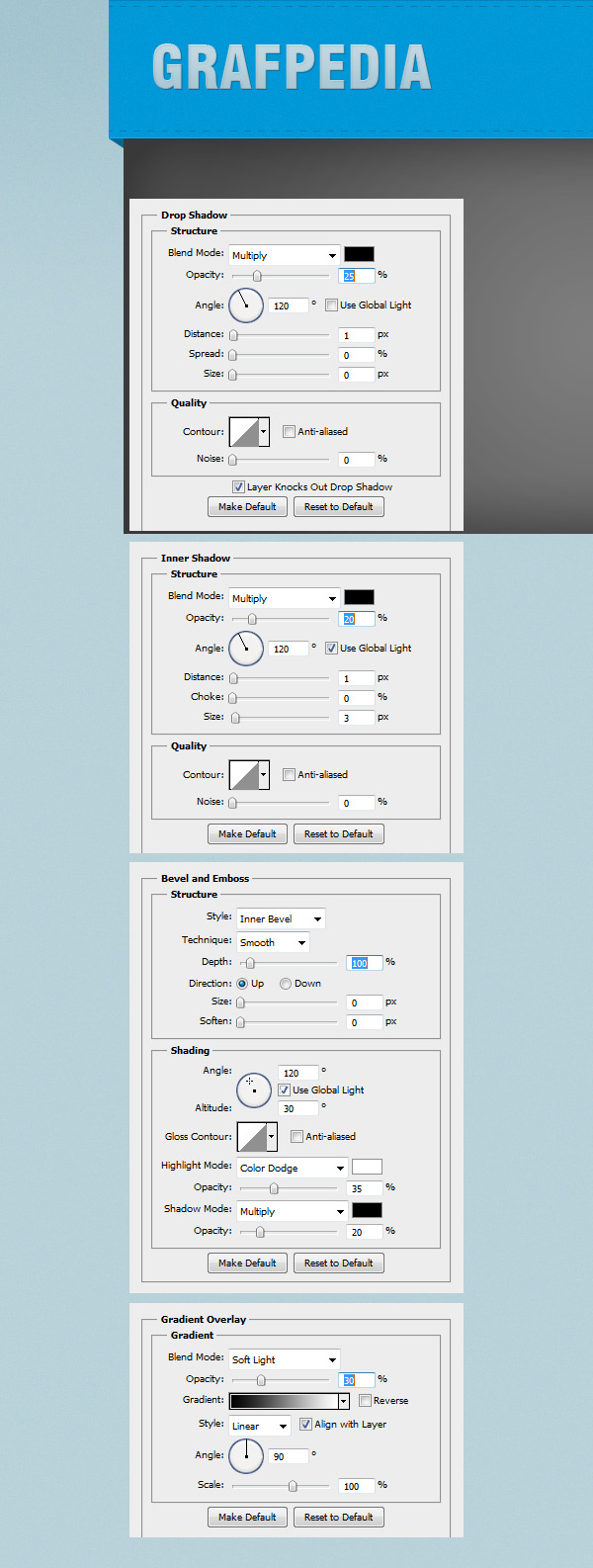Toggle Align with Layer checkbox

click(x=306, y=1425)
